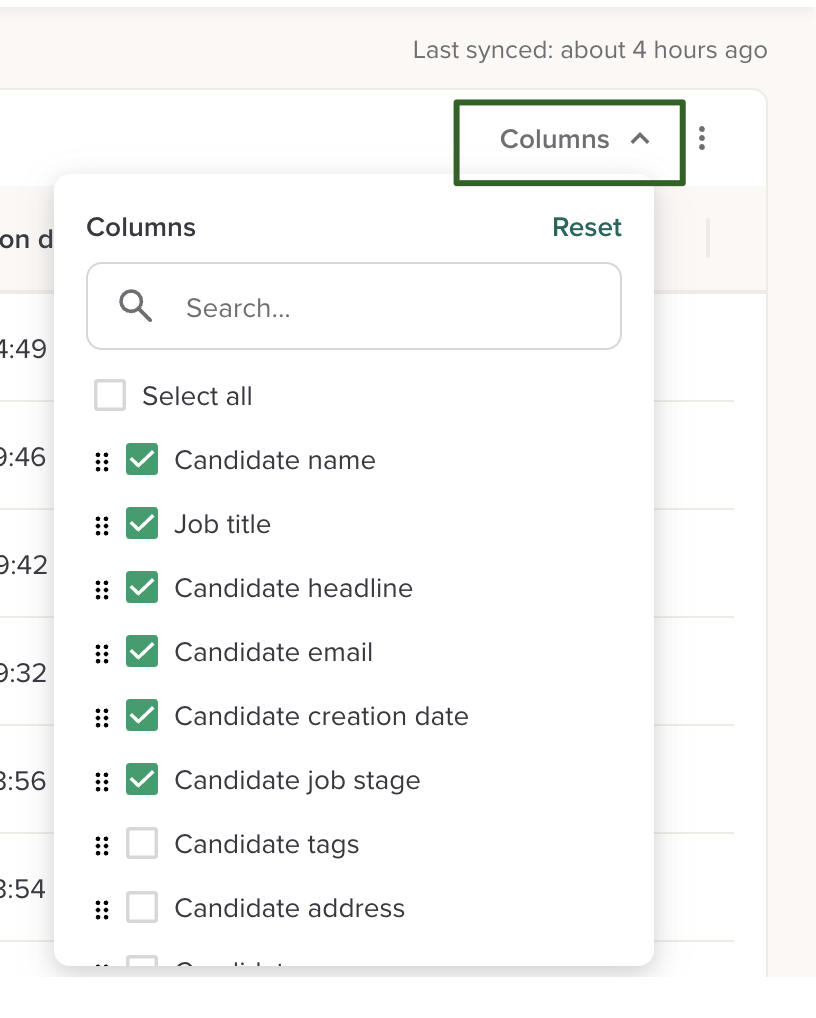Focus the column Search input field
Screen dimensions: 816x1018
(x=390, y=307)
